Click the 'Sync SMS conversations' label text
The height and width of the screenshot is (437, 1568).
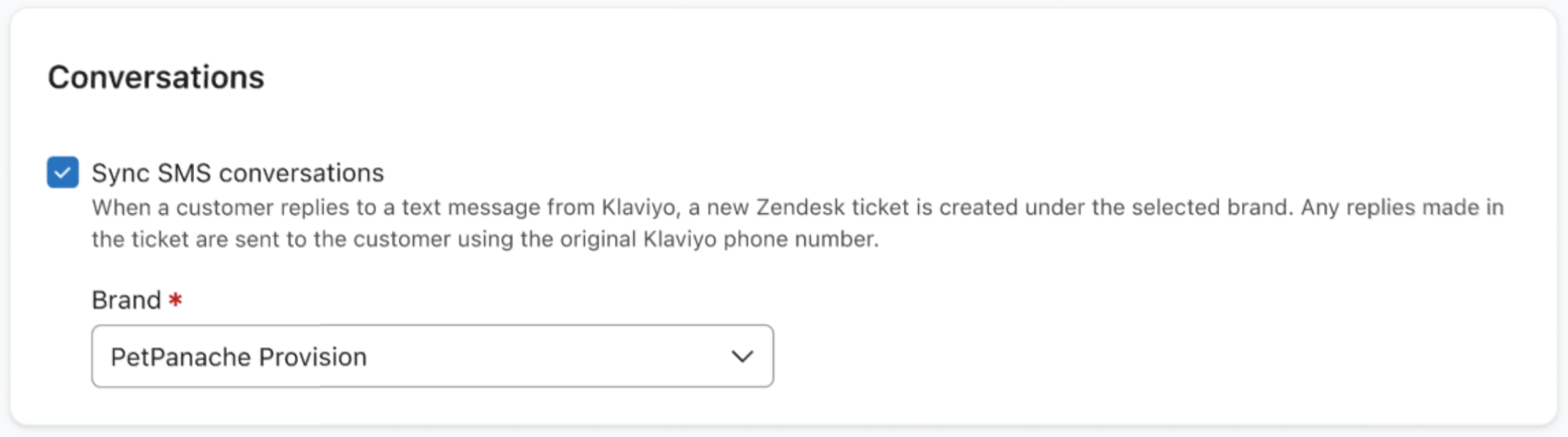pos(237,173)
